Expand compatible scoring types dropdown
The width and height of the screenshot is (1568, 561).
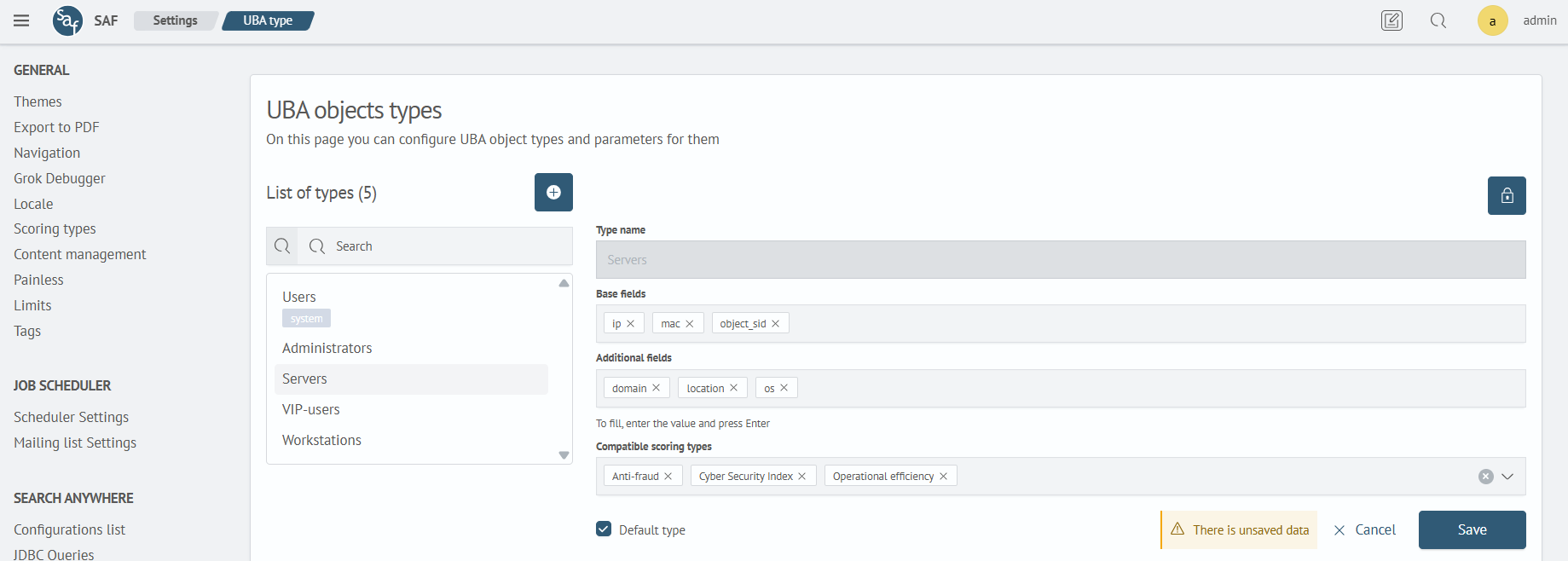(x=1507, y=477)
